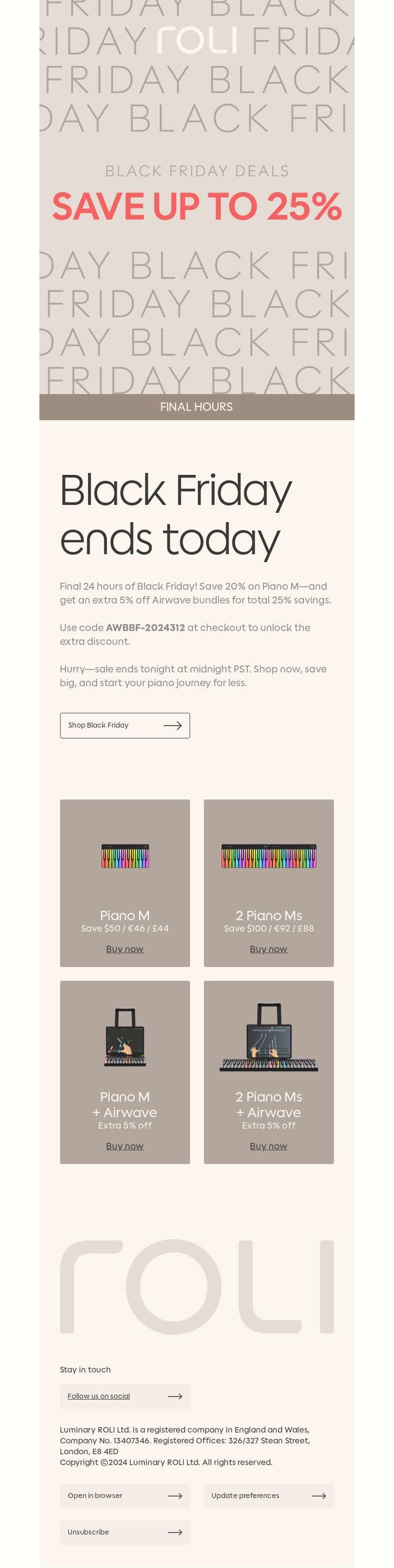Viewport: 394px width, 1568px height.
Task: Click the Follow us on social link
Action: [98, 1397]
